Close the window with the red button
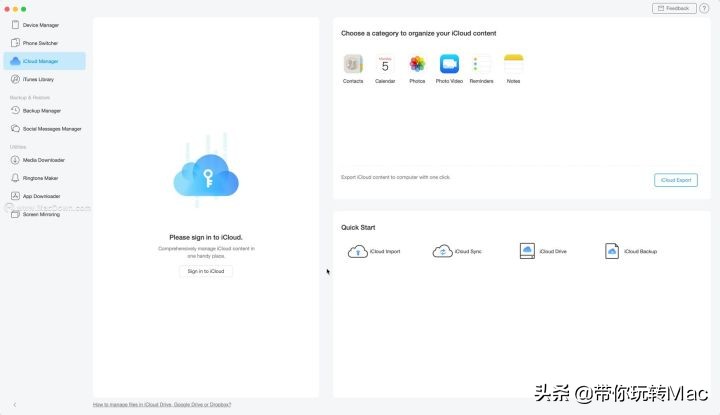The image size is (720, 415). tap(7, 9)
